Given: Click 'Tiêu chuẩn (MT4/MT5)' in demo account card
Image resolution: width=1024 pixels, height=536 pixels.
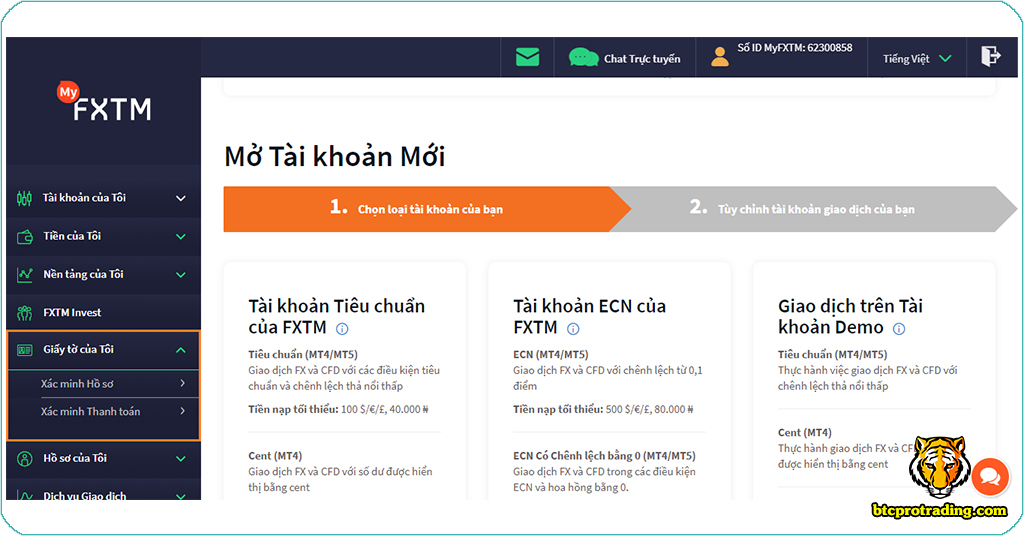Looking at the screenshot, I should [833, 355].
